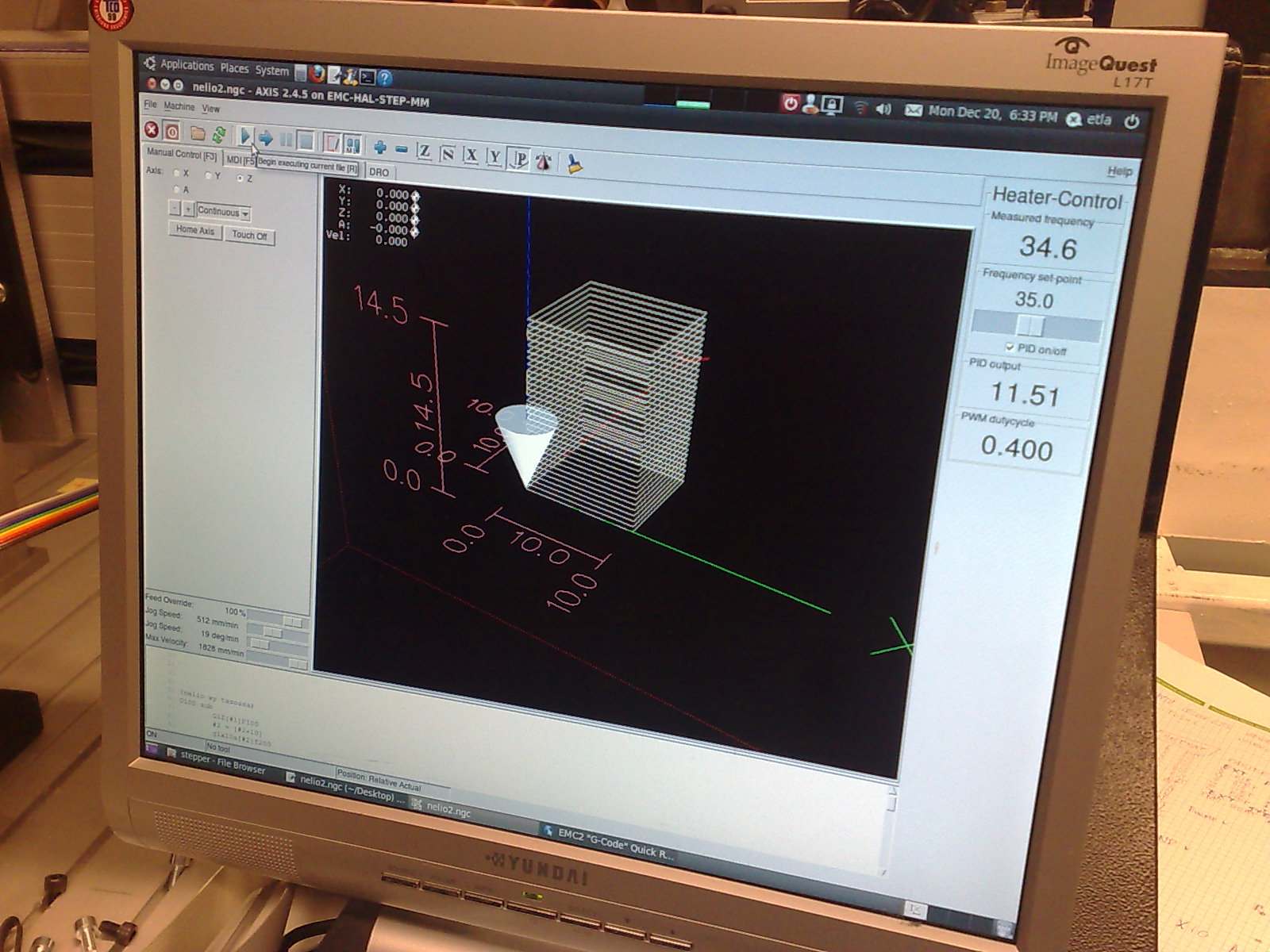The height and width of the screenshot is (952, 1270).
Task: Select the rotated top view icon
Action: tap(448, 152)
